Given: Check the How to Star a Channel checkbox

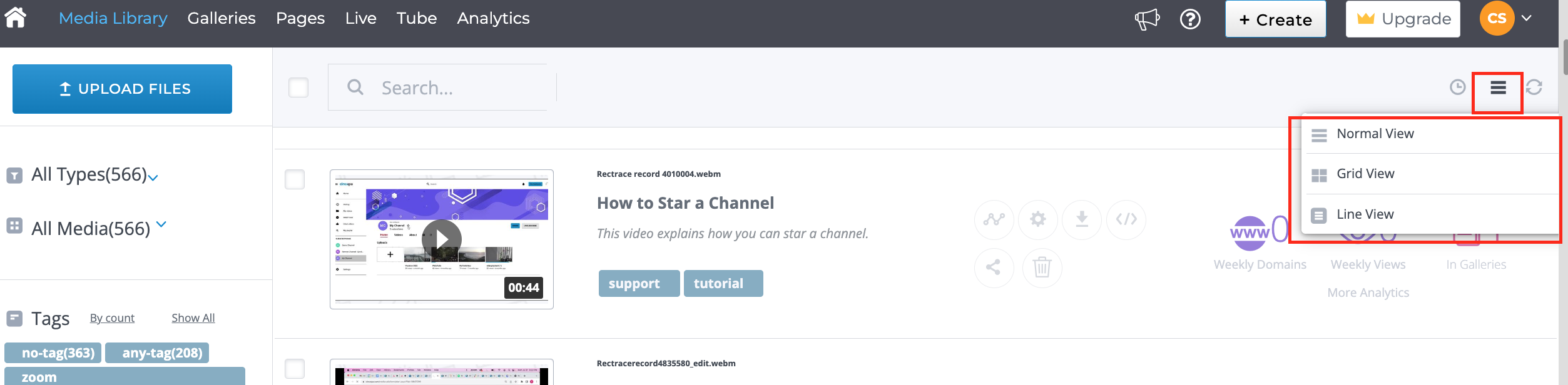Looking at the screenshot, I should pos(295,179).
